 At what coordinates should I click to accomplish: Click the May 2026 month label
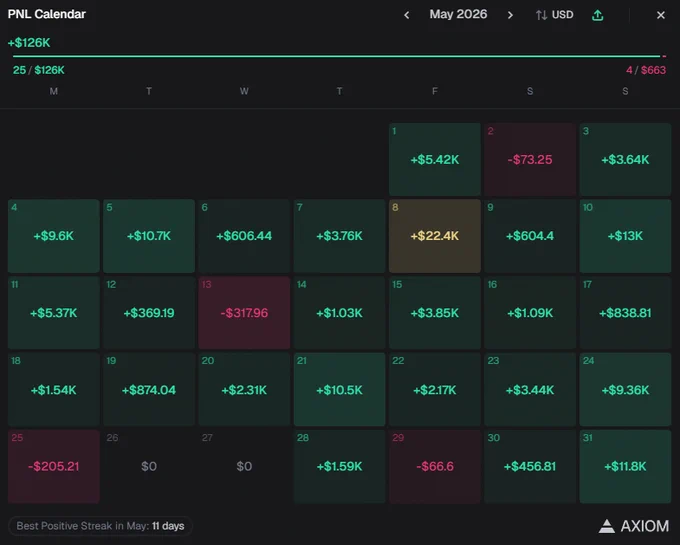point(458,14)
